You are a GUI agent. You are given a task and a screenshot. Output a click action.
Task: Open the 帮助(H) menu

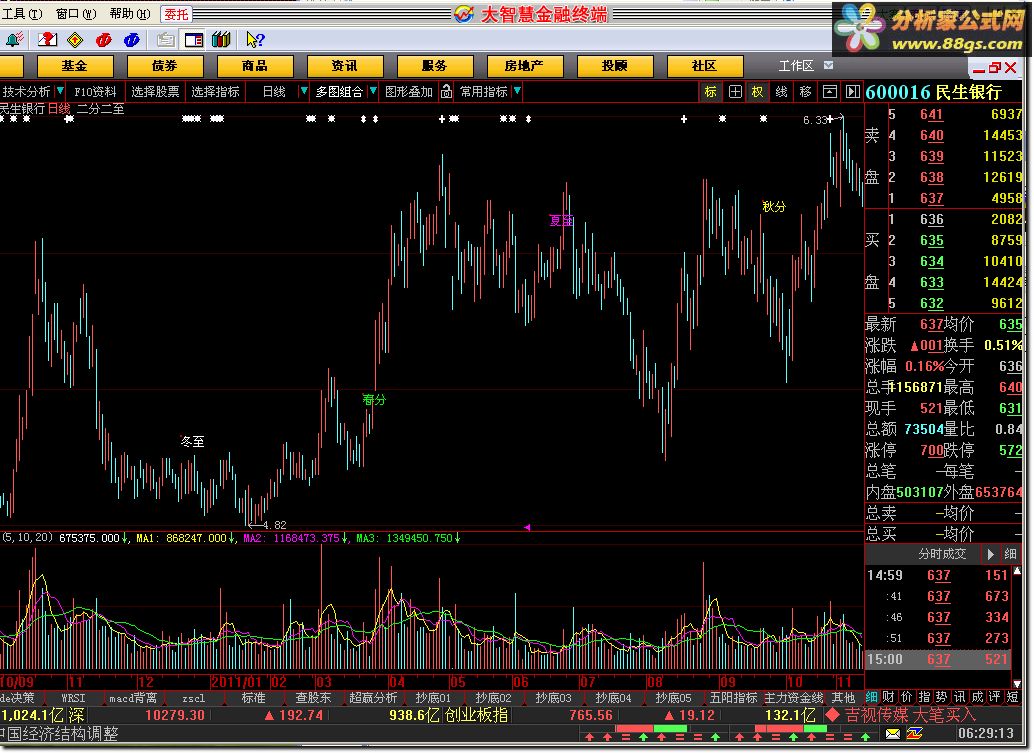pyautogui.click(x=130, y=14)
